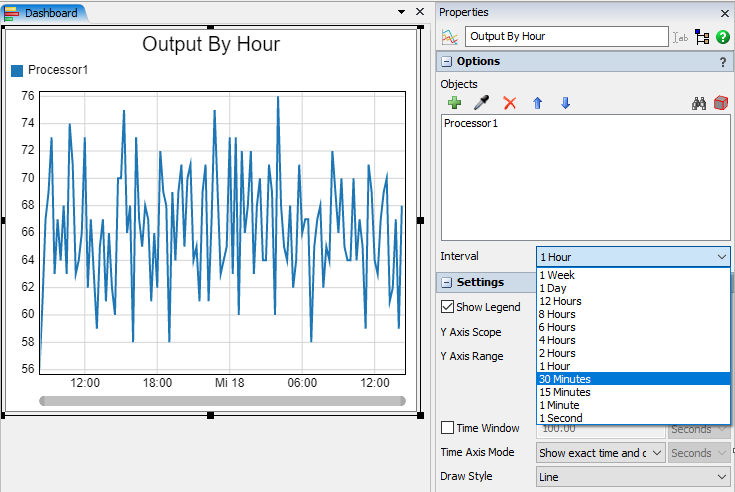Image resolution: width=735 pixels, height=492 pixels.
Task: Click the binoculars find icon
Action: point(700,103)
